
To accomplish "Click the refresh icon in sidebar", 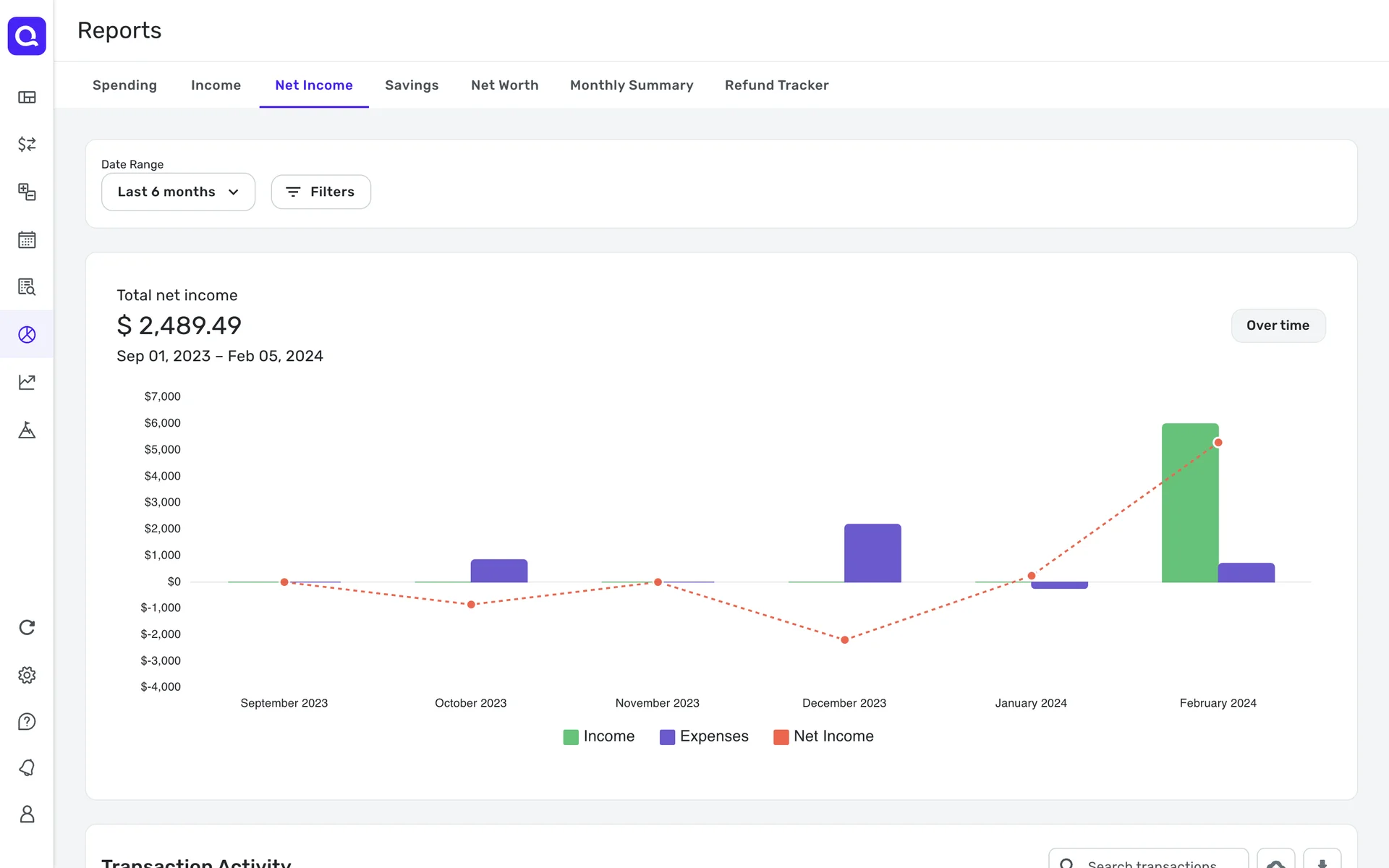I will click(27, 627).
